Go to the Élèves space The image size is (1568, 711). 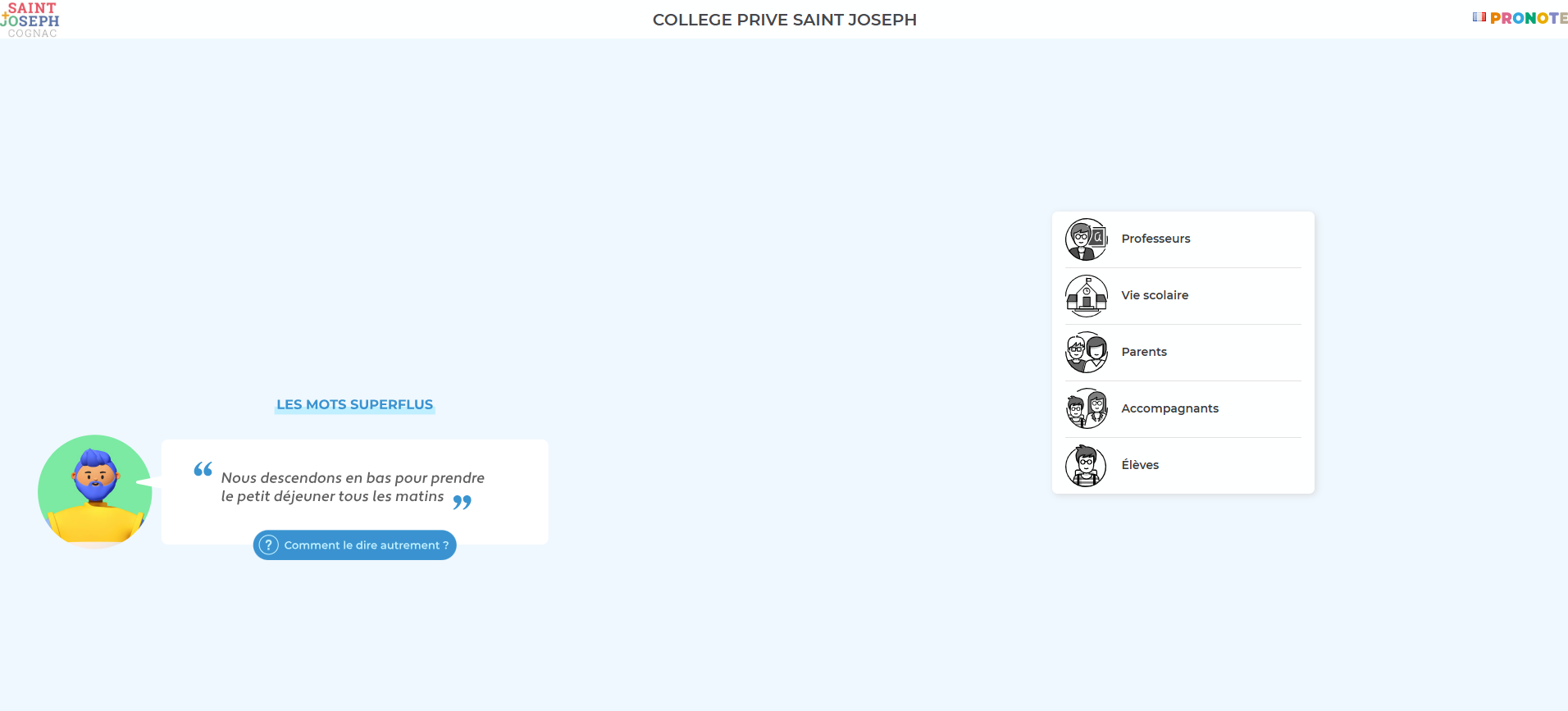pos(1183,466)
